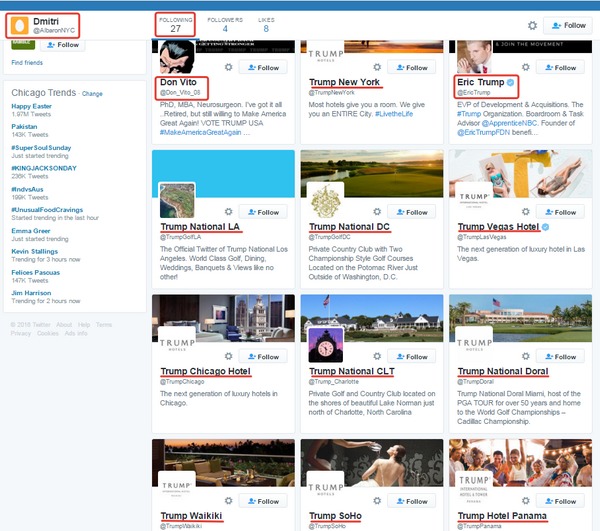This screenshot has width=600, height=531.
Task: Open Trump National LA profile name
Action: click(x=200, y=227)
